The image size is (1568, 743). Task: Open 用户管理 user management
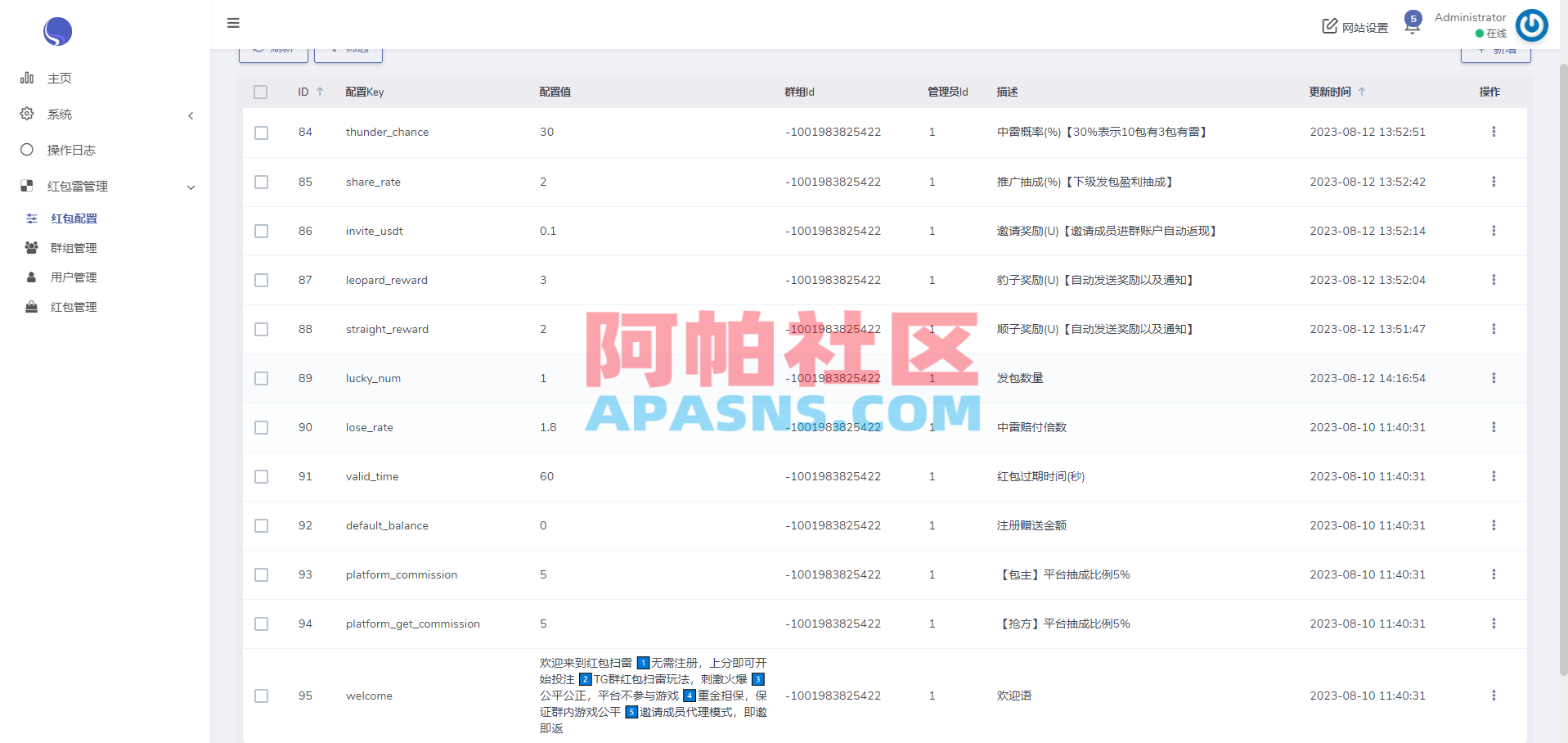pyautogui.click(x=73, y=277)
